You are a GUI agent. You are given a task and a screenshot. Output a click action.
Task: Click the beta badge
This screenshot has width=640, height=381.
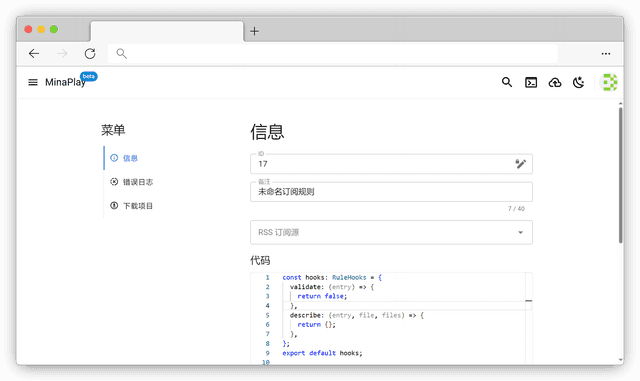[x=89, y=76]
